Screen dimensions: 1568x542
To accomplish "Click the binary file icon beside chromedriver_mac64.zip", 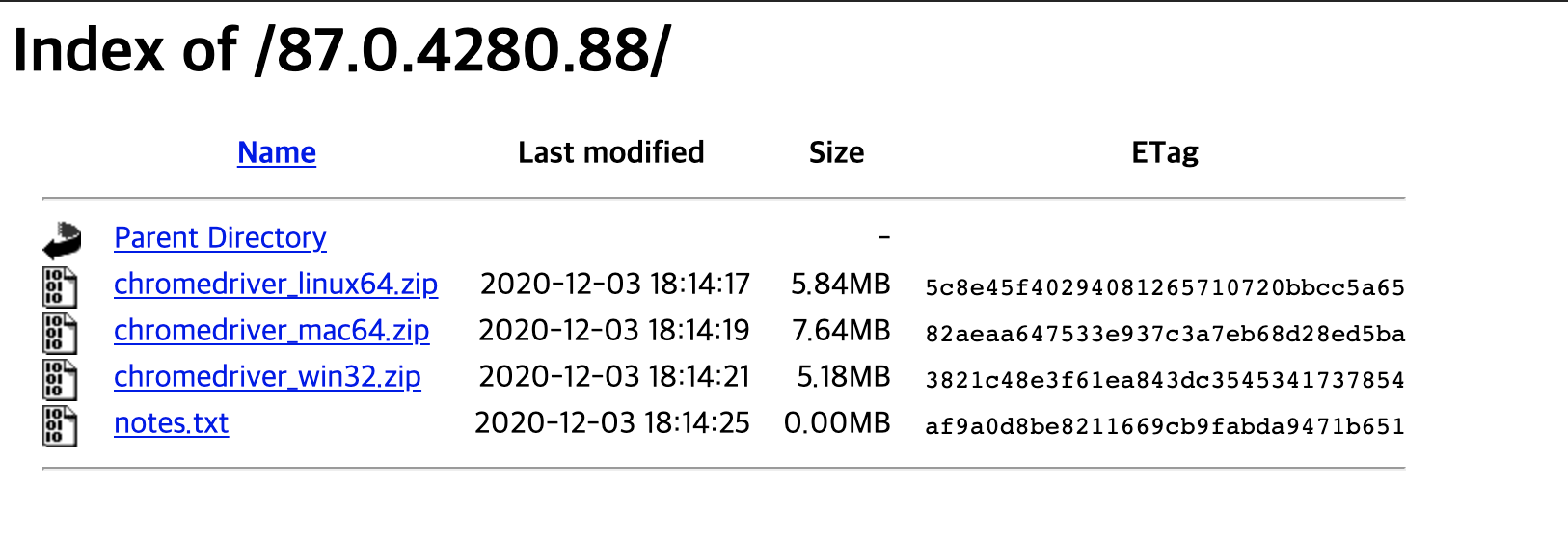I will tap(60, 333).
